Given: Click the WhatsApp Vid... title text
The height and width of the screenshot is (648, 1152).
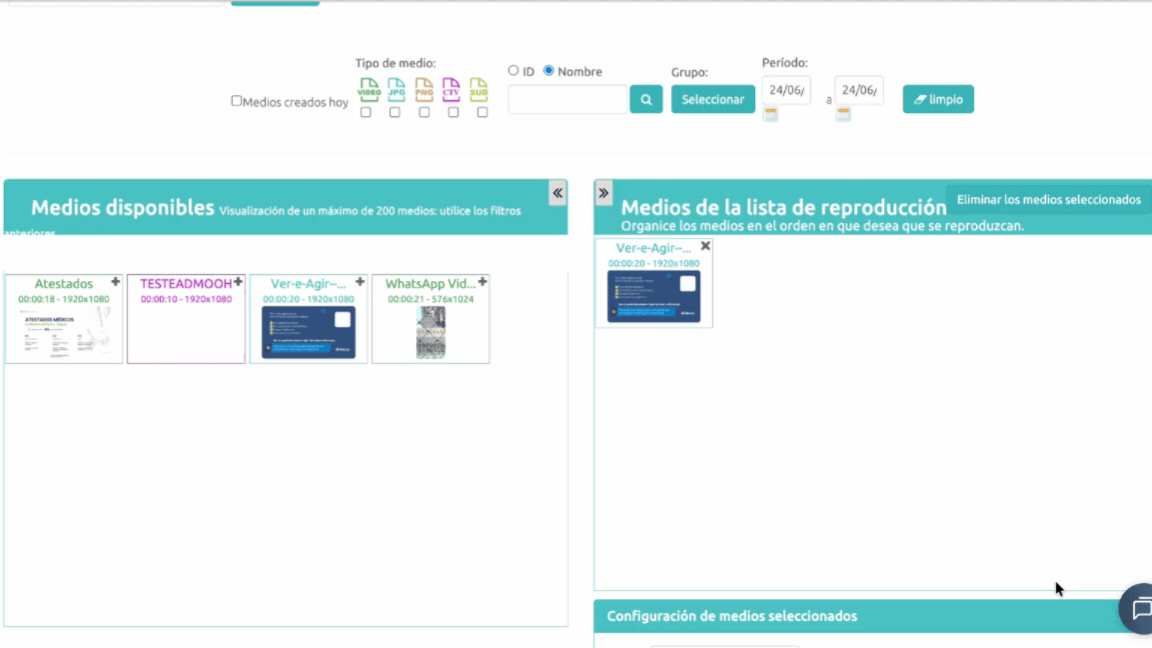Looking at the screenshot, I should (x=431, y=284).
